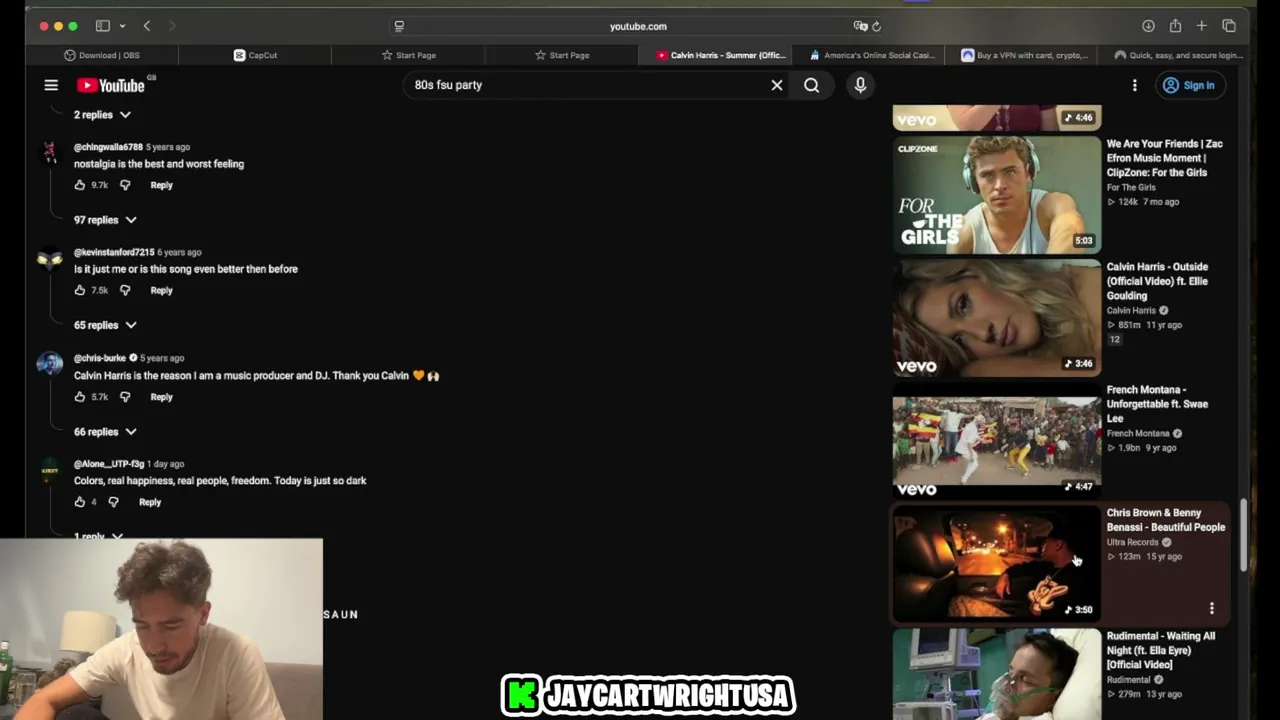Visit the @chris-burke username link

click(x=100, y=358)
